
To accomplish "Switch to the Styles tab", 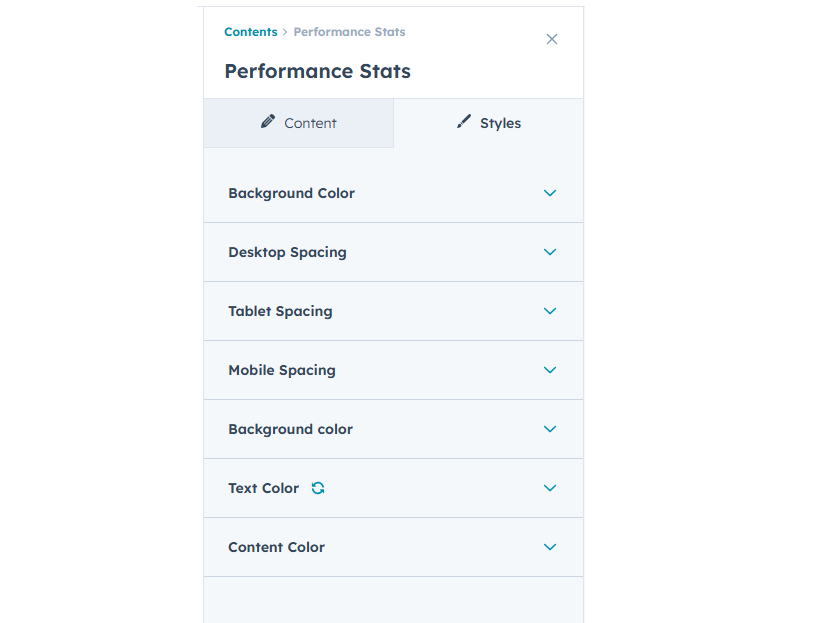I will click(489, 123).
